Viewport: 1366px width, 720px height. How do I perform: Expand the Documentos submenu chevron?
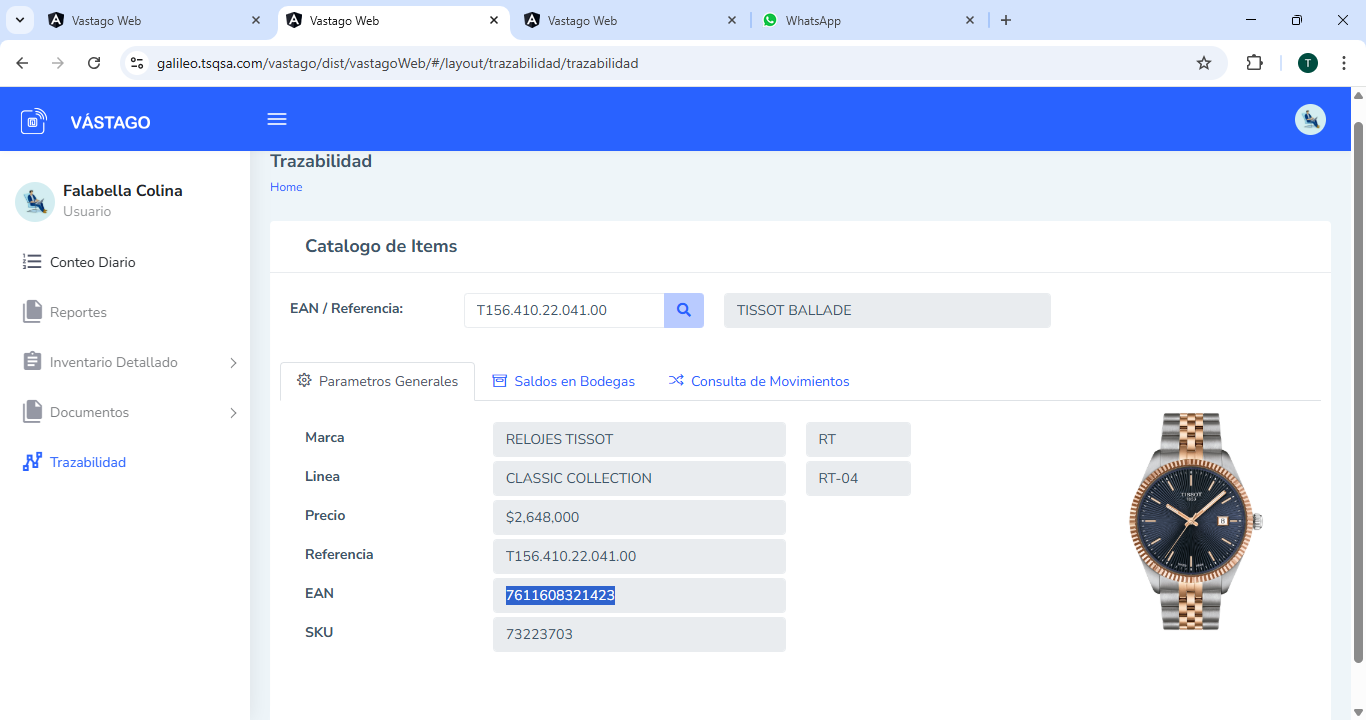(x=234, y=413)
